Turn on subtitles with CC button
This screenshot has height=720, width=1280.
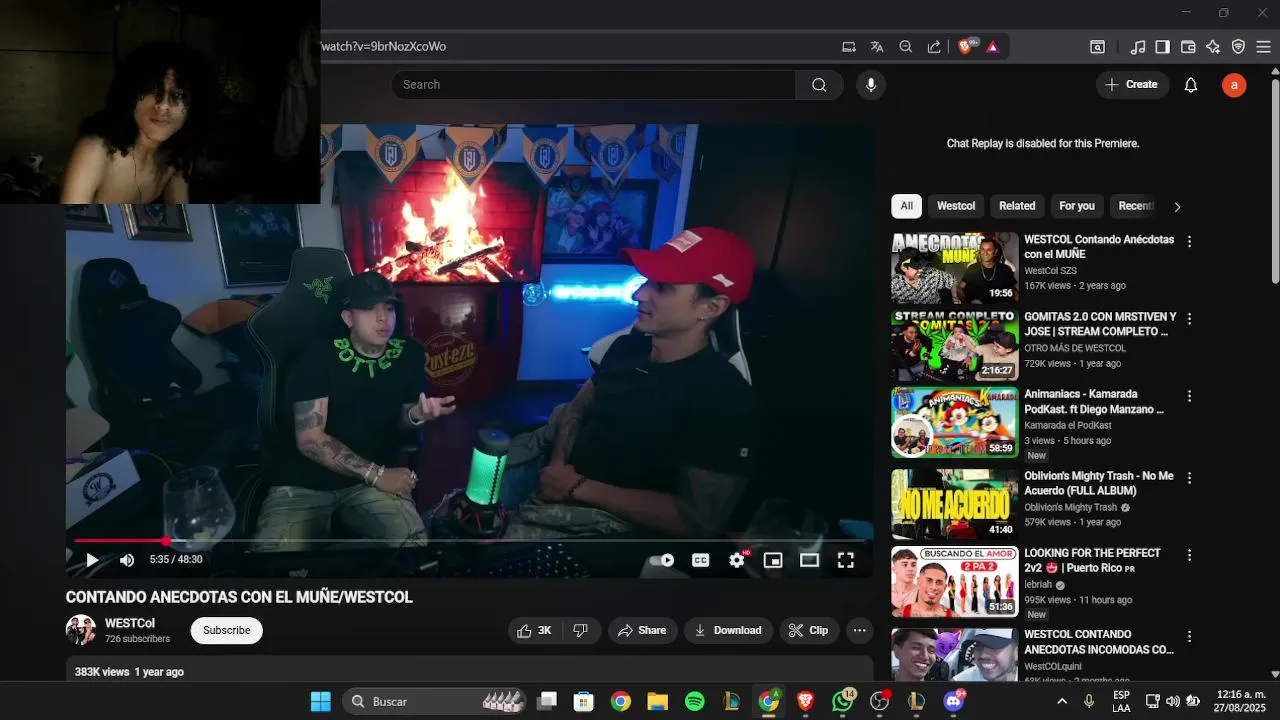(x=701, y=560)
